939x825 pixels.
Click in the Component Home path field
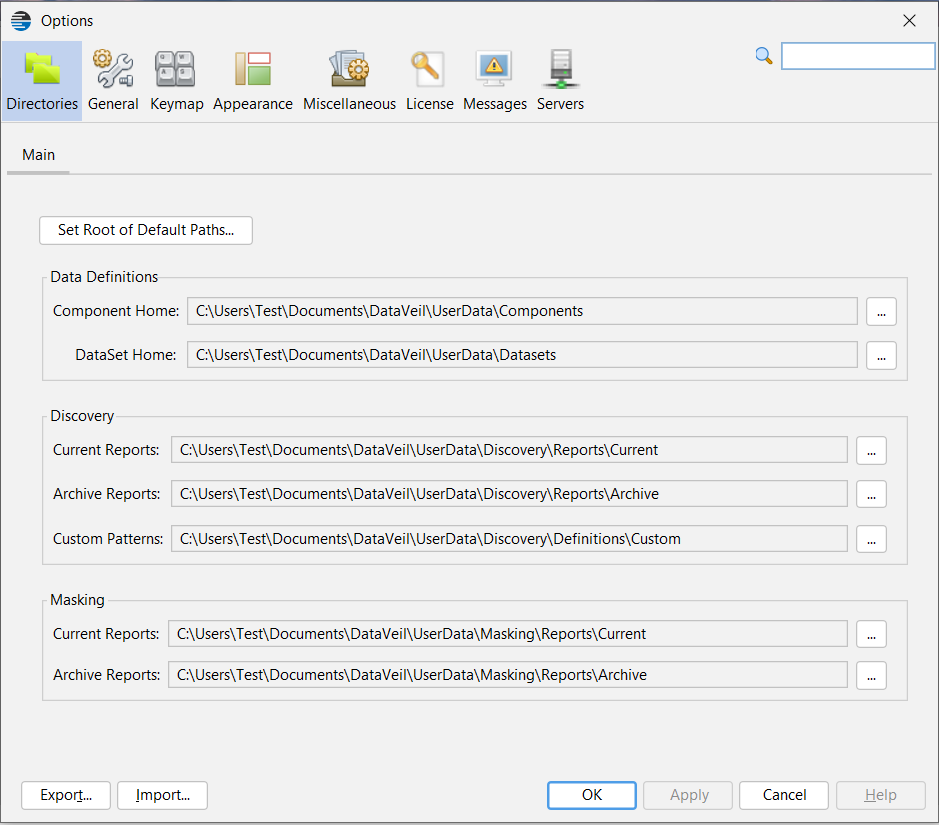[x=522, y=311]
